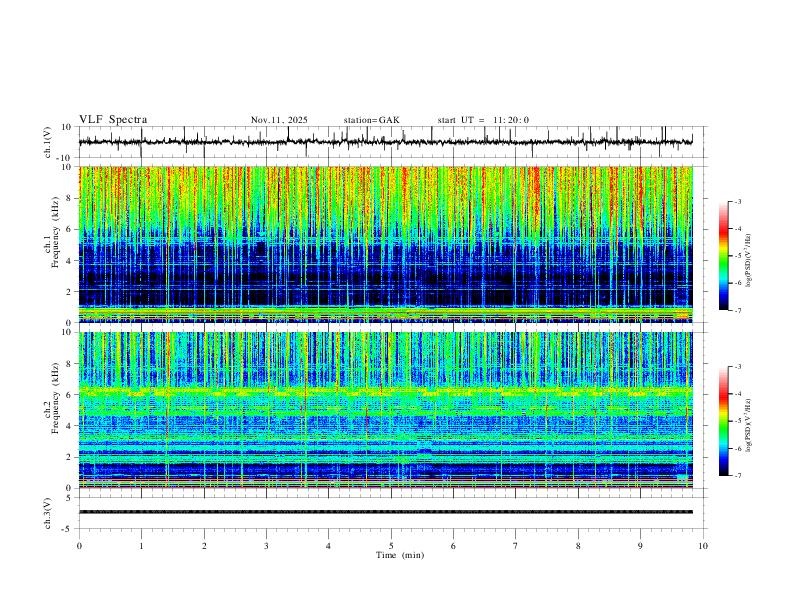The width and height of the screenshot is (792, 612).
Task: Click the "6" kHz tick of ch.2 spectrogram
Action: click(70, 394)
